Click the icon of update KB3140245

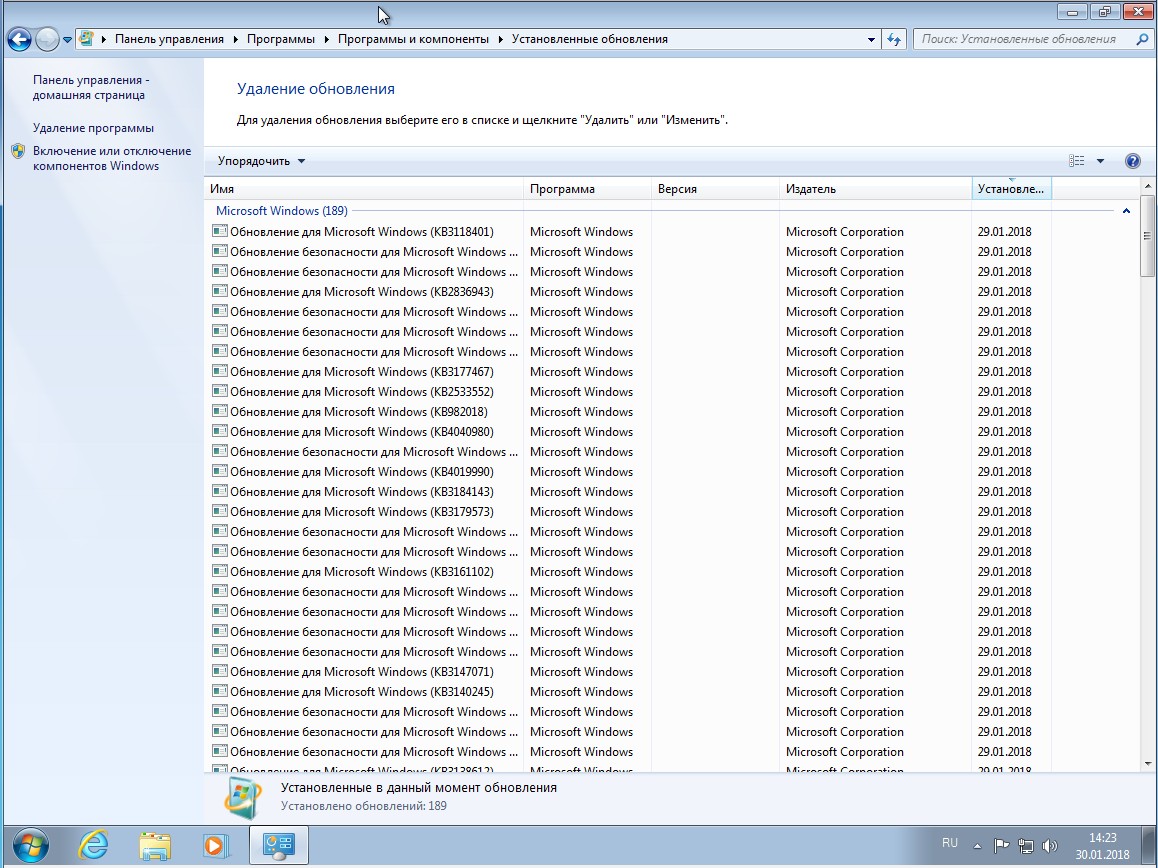pyautogui.click(x=219, y=691)
